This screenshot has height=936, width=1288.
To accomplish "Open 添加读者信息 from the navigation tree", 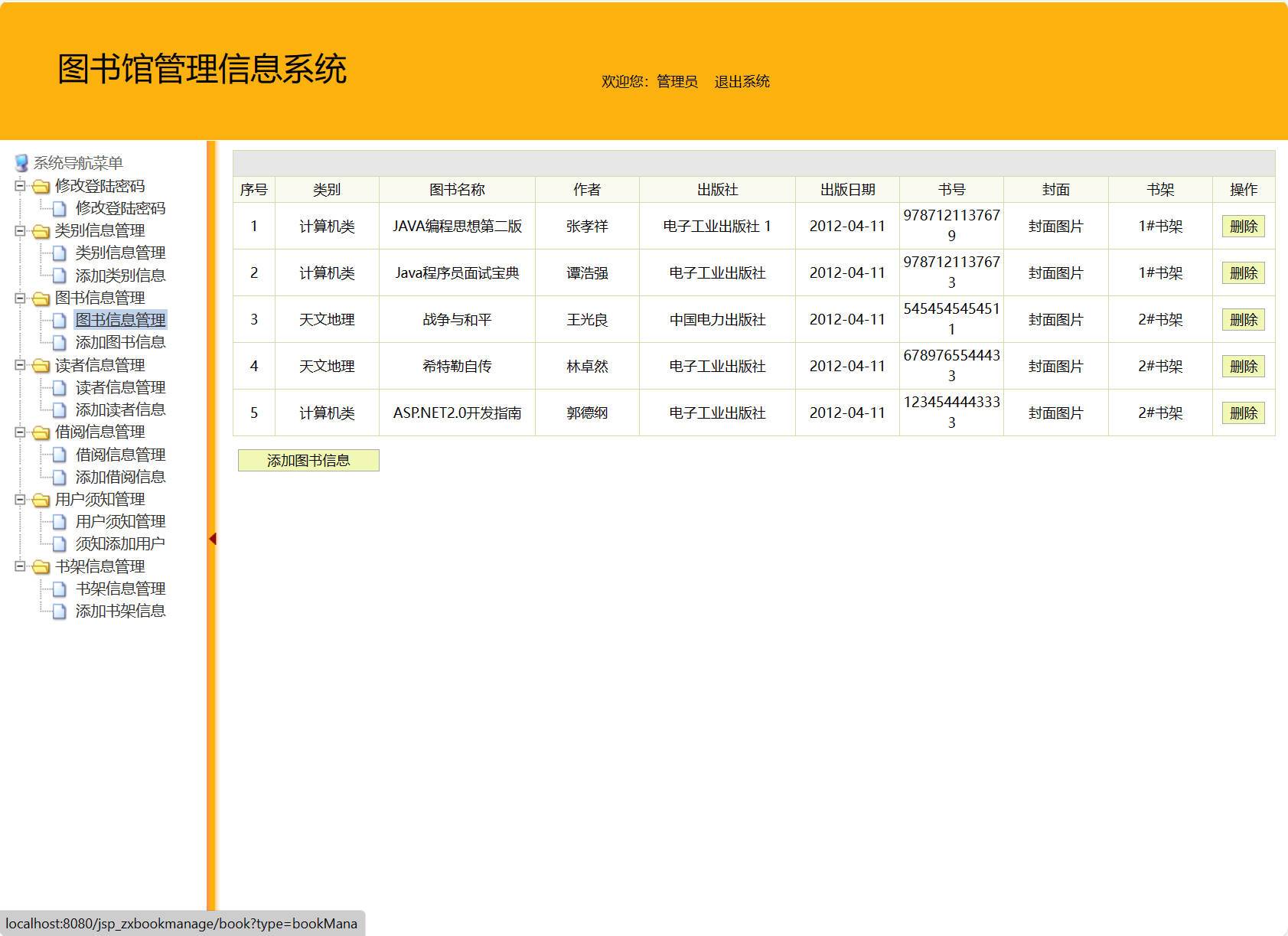I will [120, 410].
